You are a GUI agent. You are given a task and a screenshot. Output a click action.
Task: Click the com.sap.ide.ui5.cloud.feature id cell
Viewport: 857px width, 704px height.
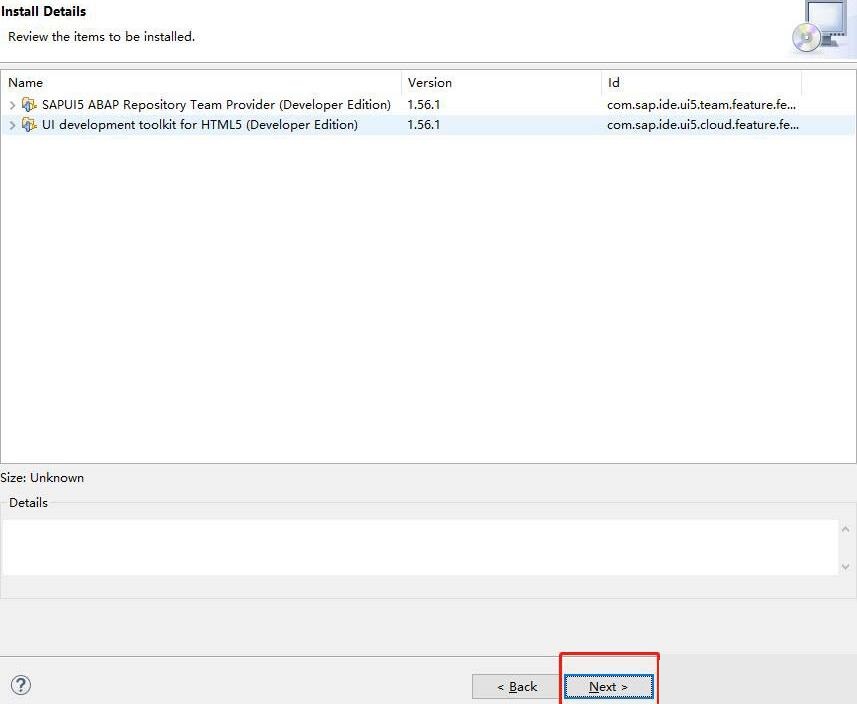[x=702, y=125]
